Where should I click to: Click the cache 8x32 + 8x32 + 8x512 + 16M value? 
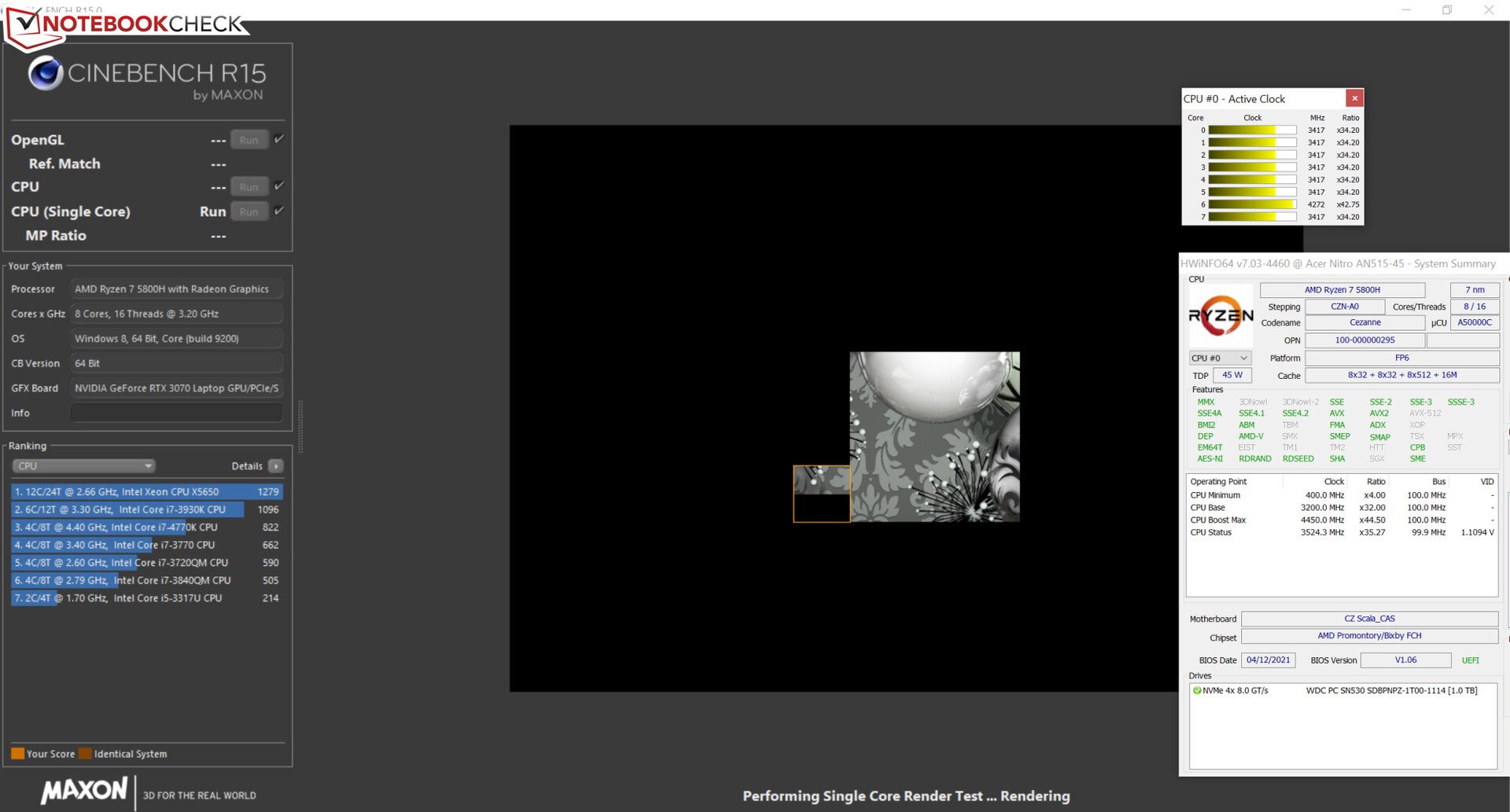point(1401,376)
